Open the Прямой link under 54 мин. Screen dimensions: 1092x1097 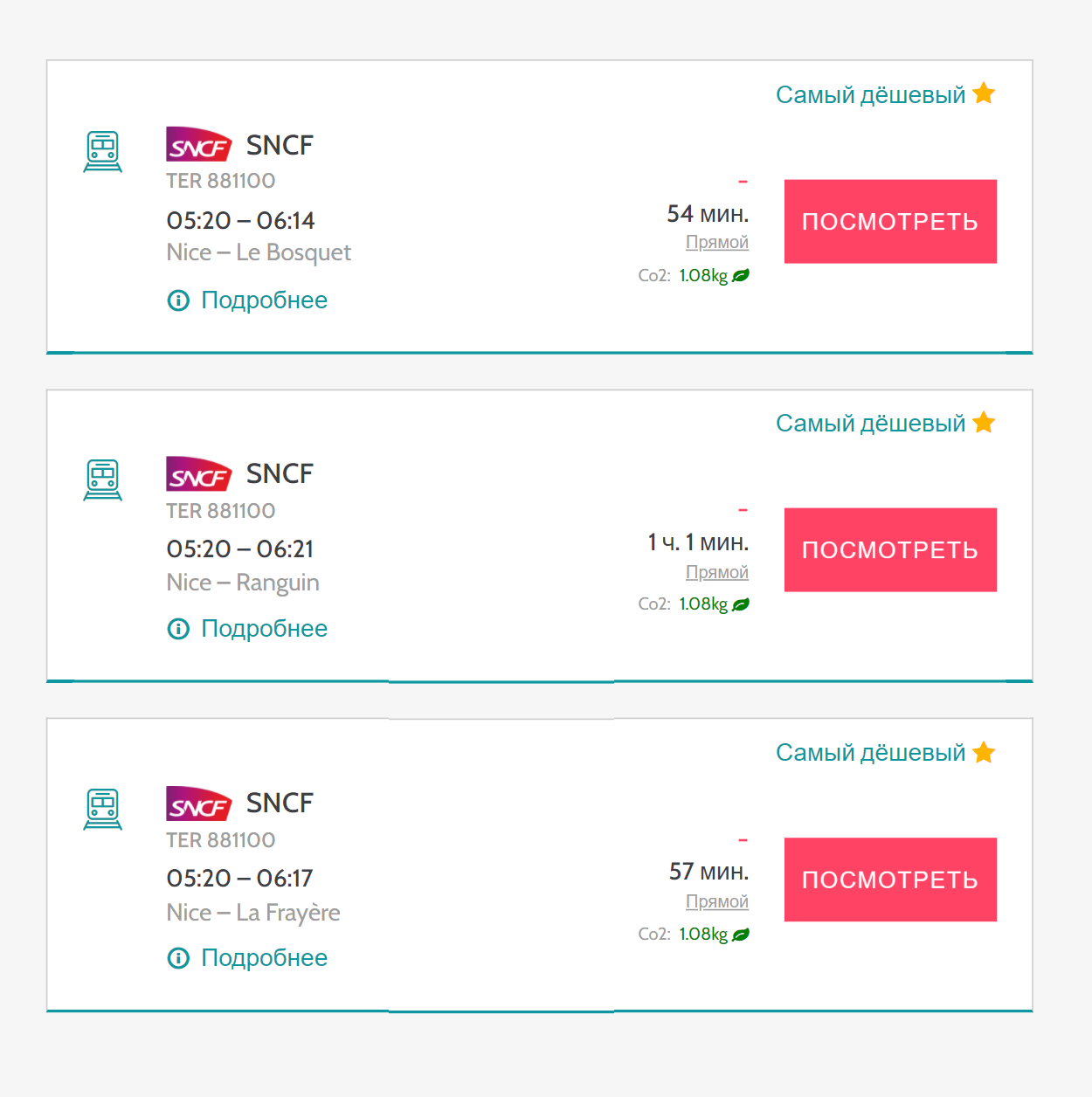tap(717, 242)
